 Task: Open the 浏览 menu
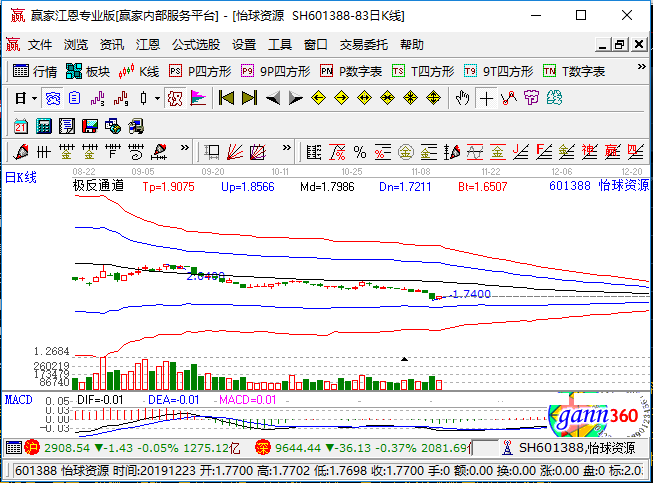(76, 45)
